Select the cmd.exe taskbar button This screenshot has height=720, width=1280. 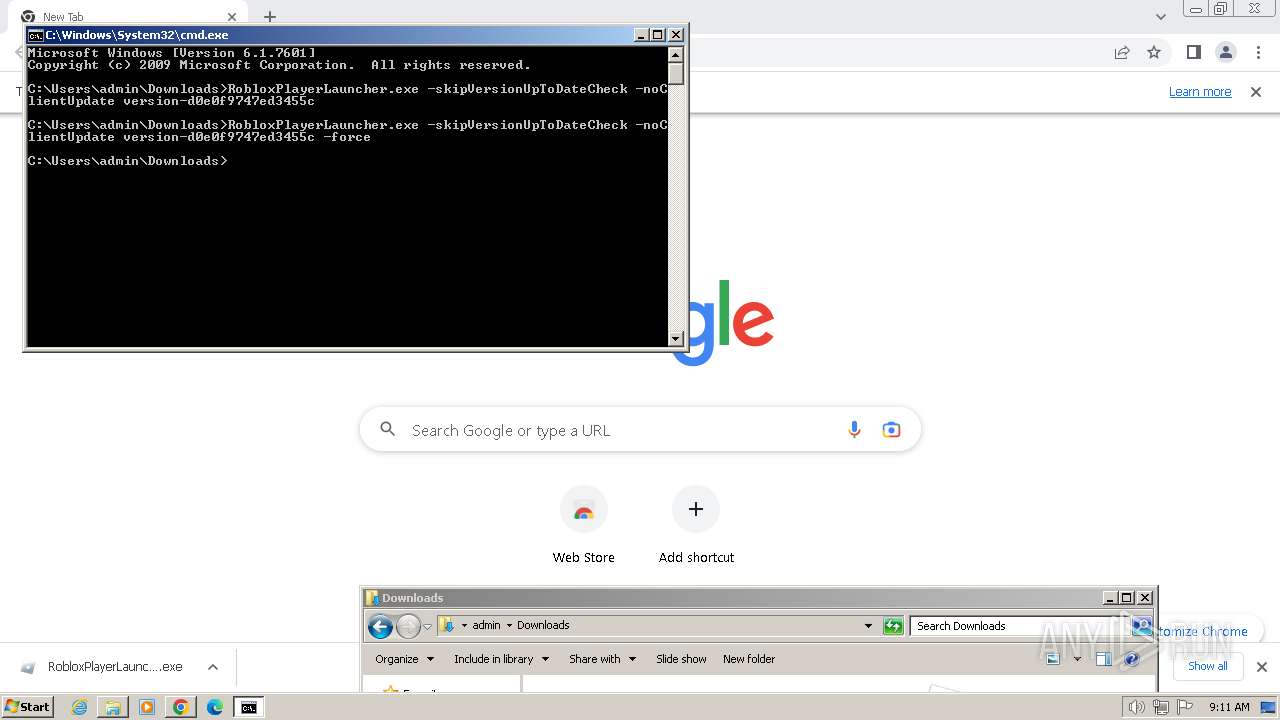coord(249,707)
